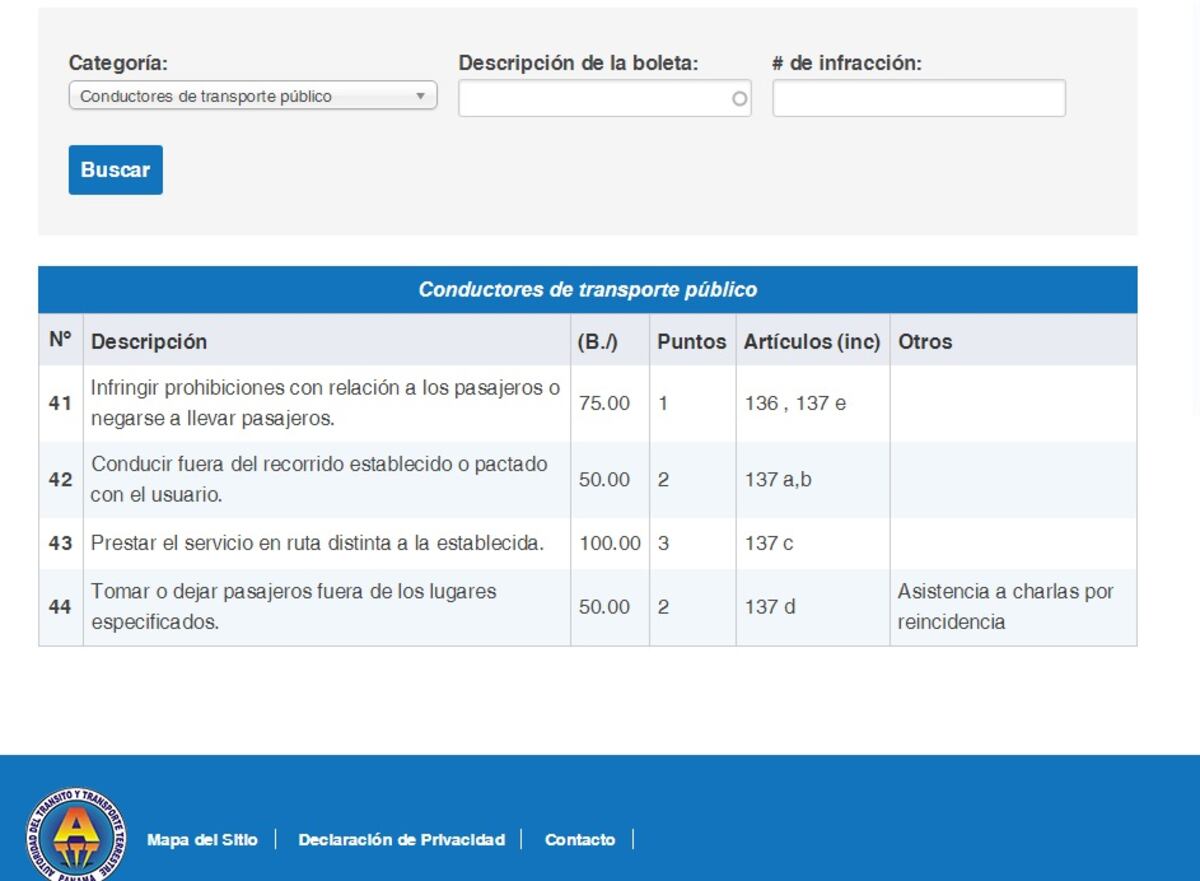This screenshot has width=1200, height=881.
Task: Open the Contacto footer link
Action: click(579, 840)
